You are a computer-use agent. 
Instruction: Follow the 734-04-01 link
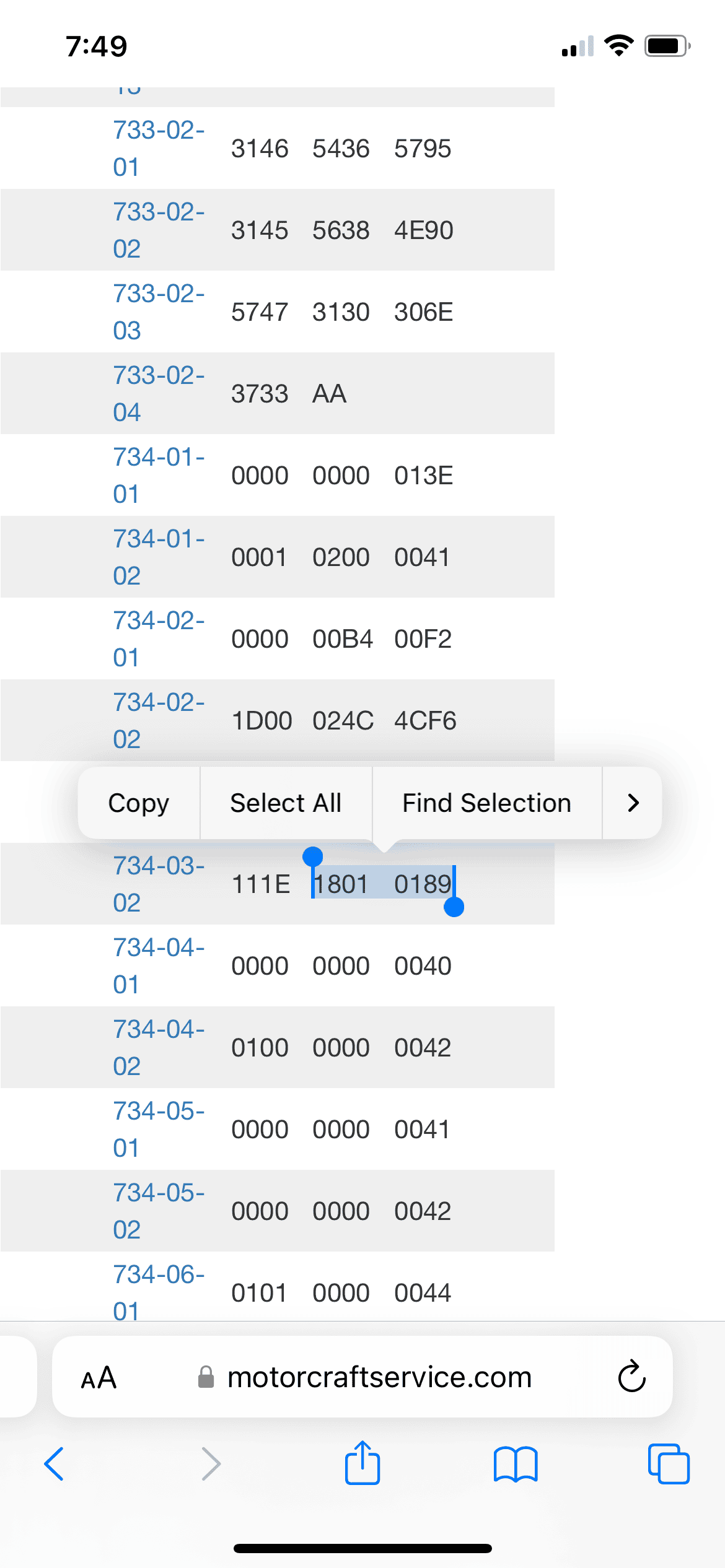pos(158,966)
